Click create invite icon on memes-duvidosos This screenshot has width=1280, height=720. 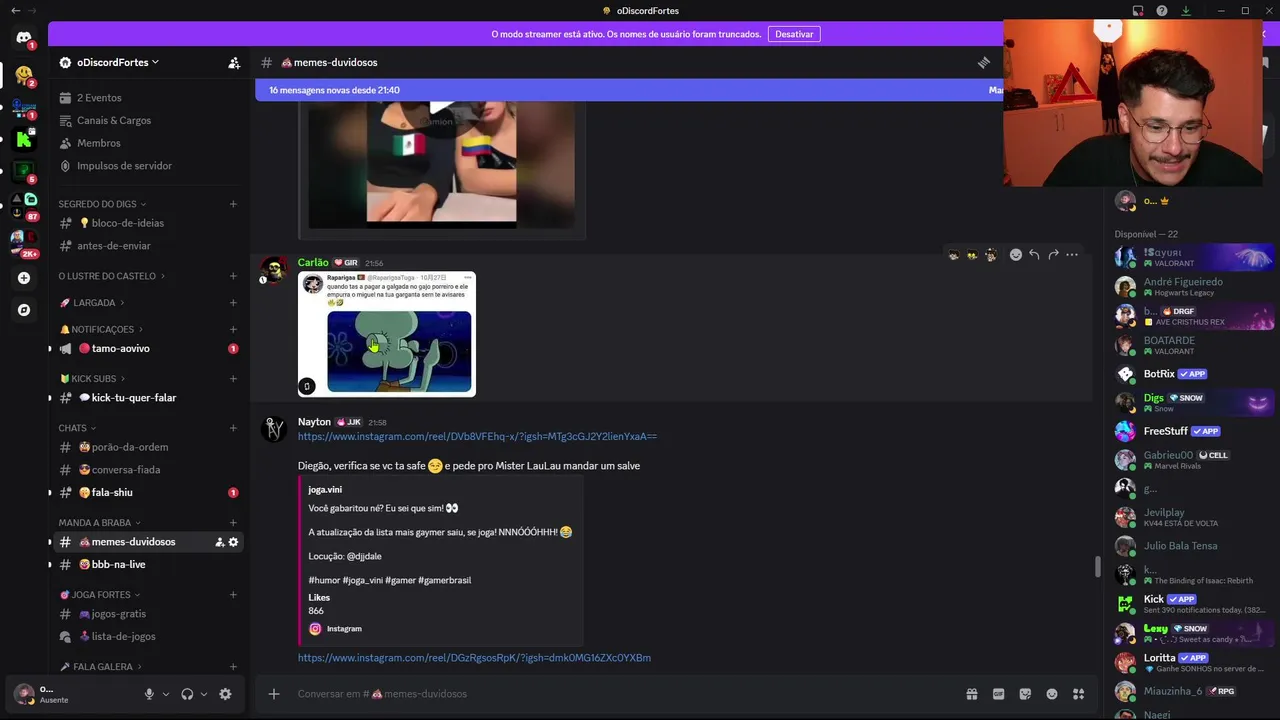click(x=219, y=542)
